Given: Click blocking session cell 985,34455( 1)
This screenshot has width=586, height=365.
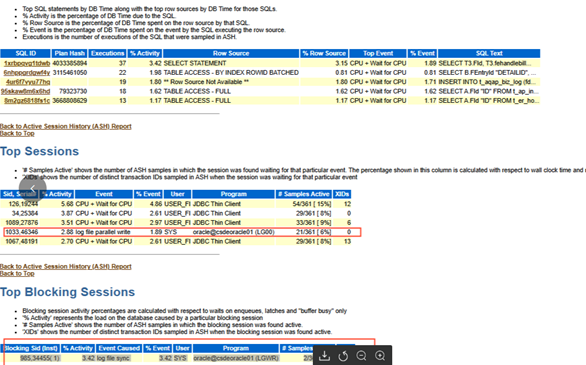Looking at the screenshot, I should tap(40, 358).
